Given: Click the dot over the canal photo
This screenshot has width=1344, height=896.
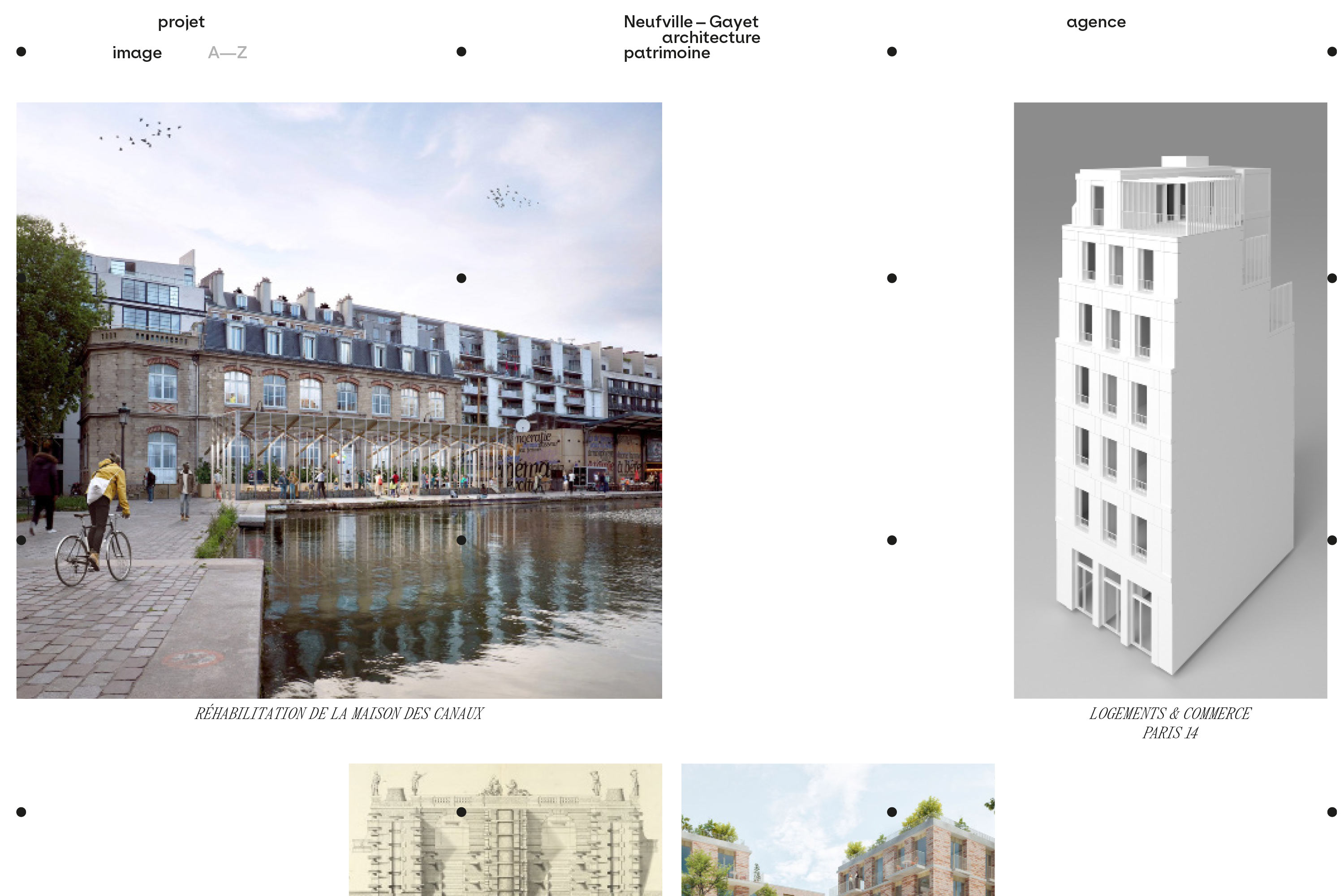Looking at the screenshot, I should pyautogui.click(x=461, y=278).
